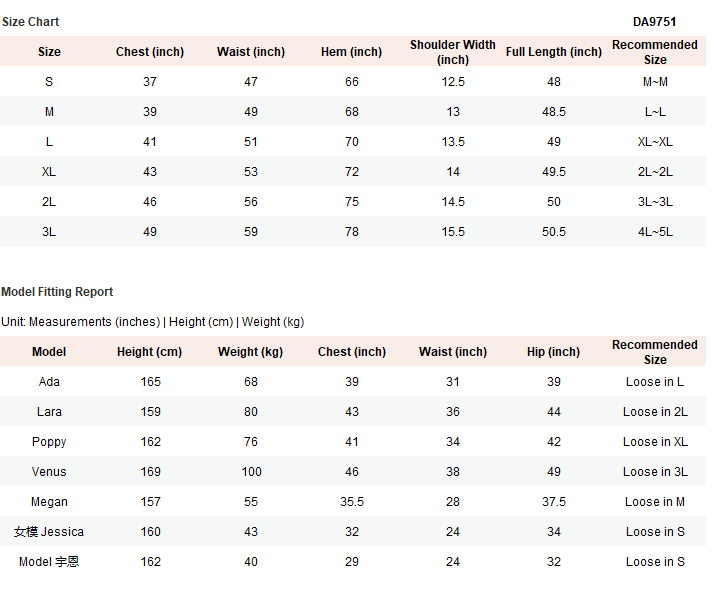
Task: Select the "Shoulder Width (inch)" column header
Action: [x=453, y=52]
